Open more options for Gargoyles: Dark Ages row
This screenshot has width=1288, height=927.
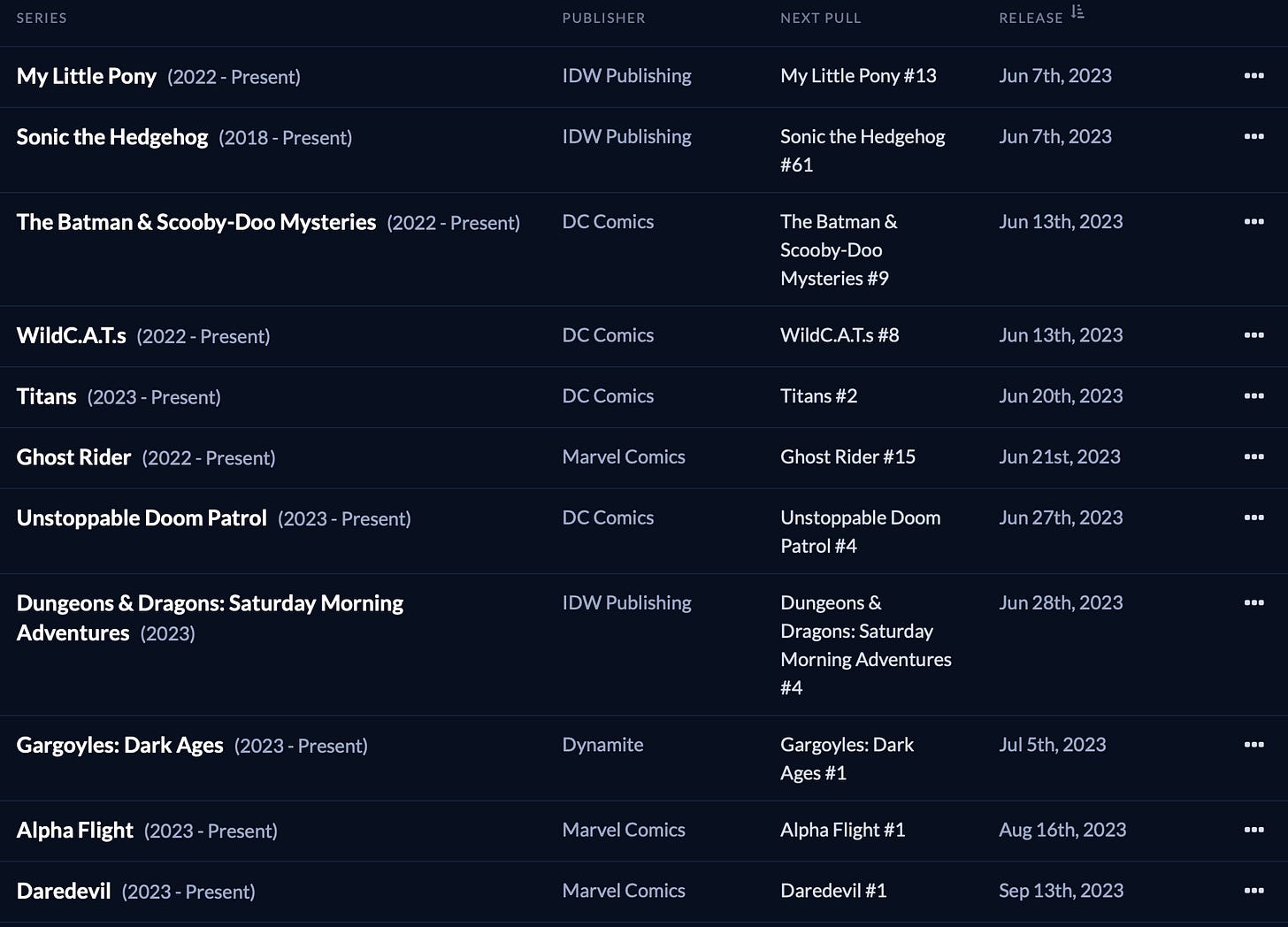[x=1253, y=745]
